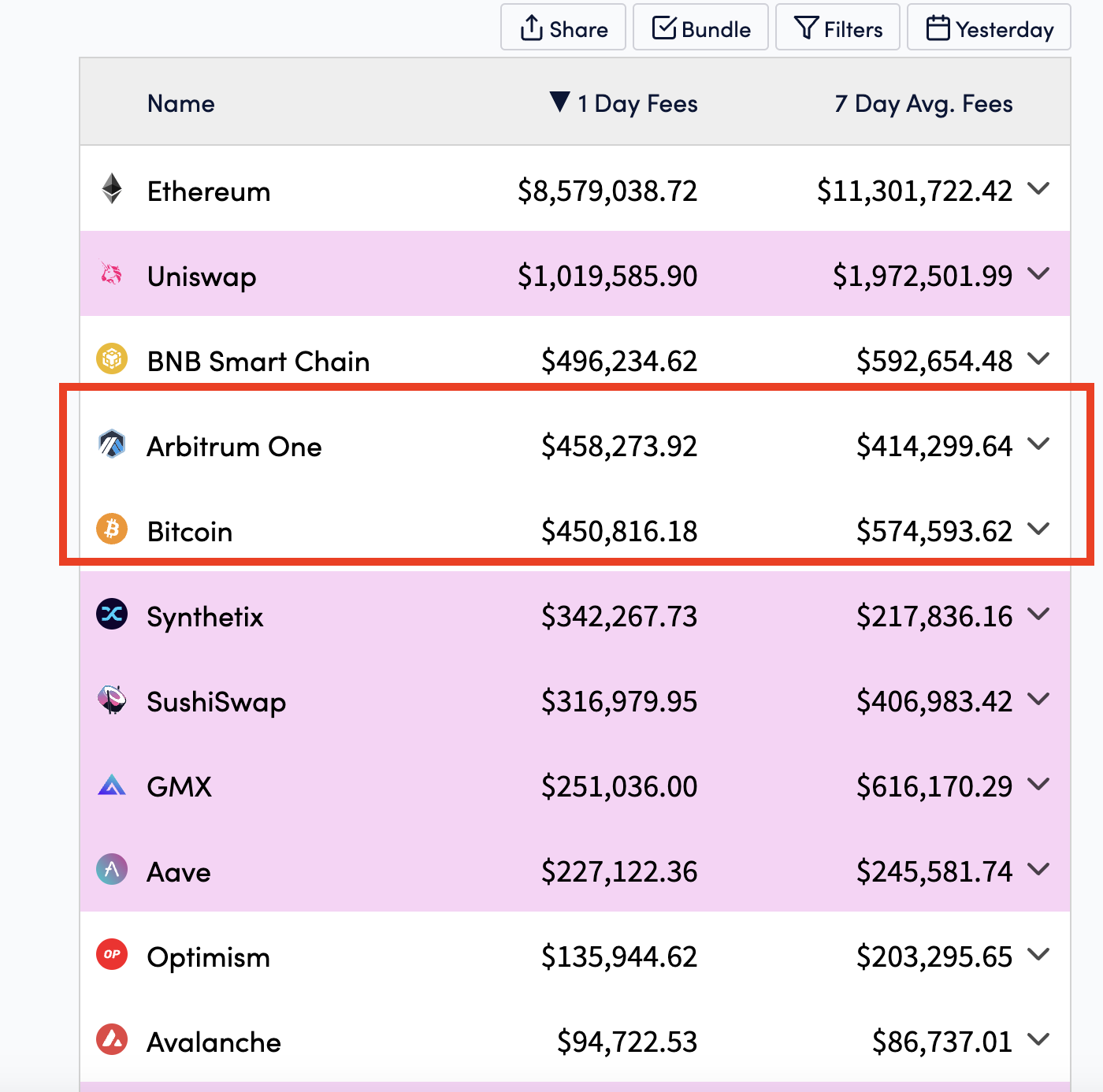This screenshot has width=1103, height=1092.
Task: Select Optimism's $203,295.65 weekly average
Action: click(x=934, y=957)
